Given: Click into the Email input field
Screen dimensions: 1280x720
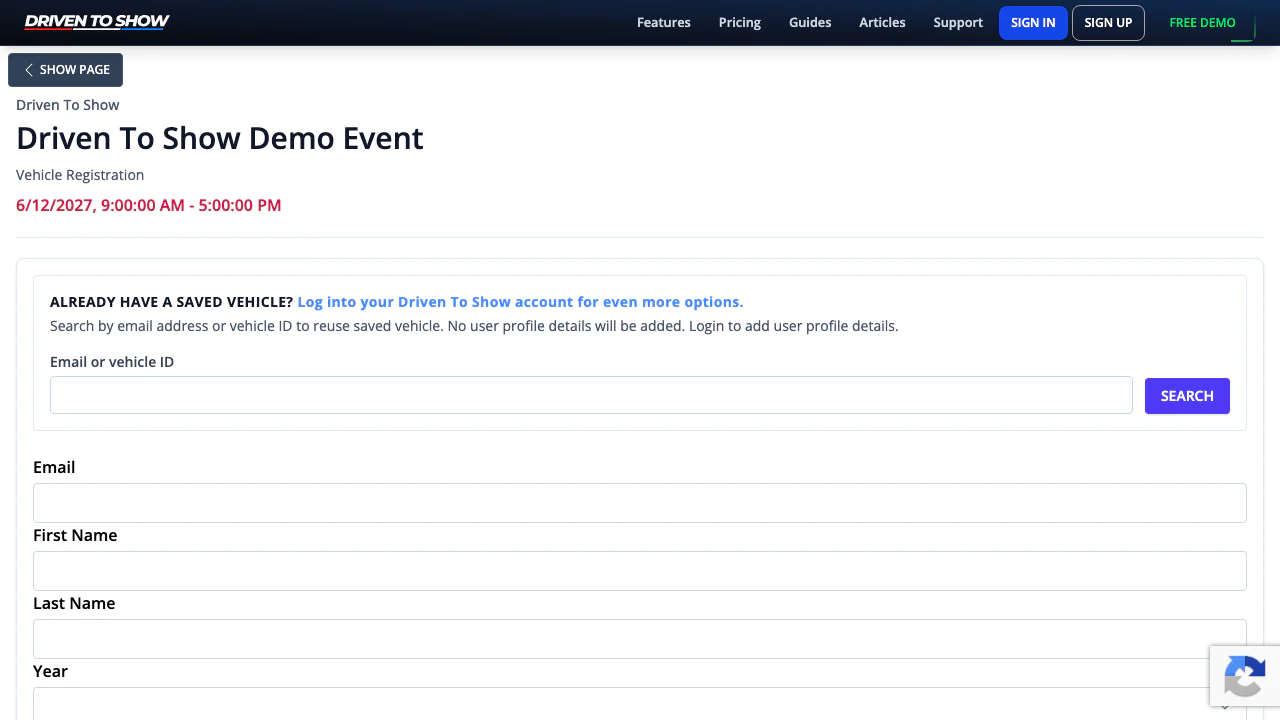Looking at the screenshot, I should 640,503.
